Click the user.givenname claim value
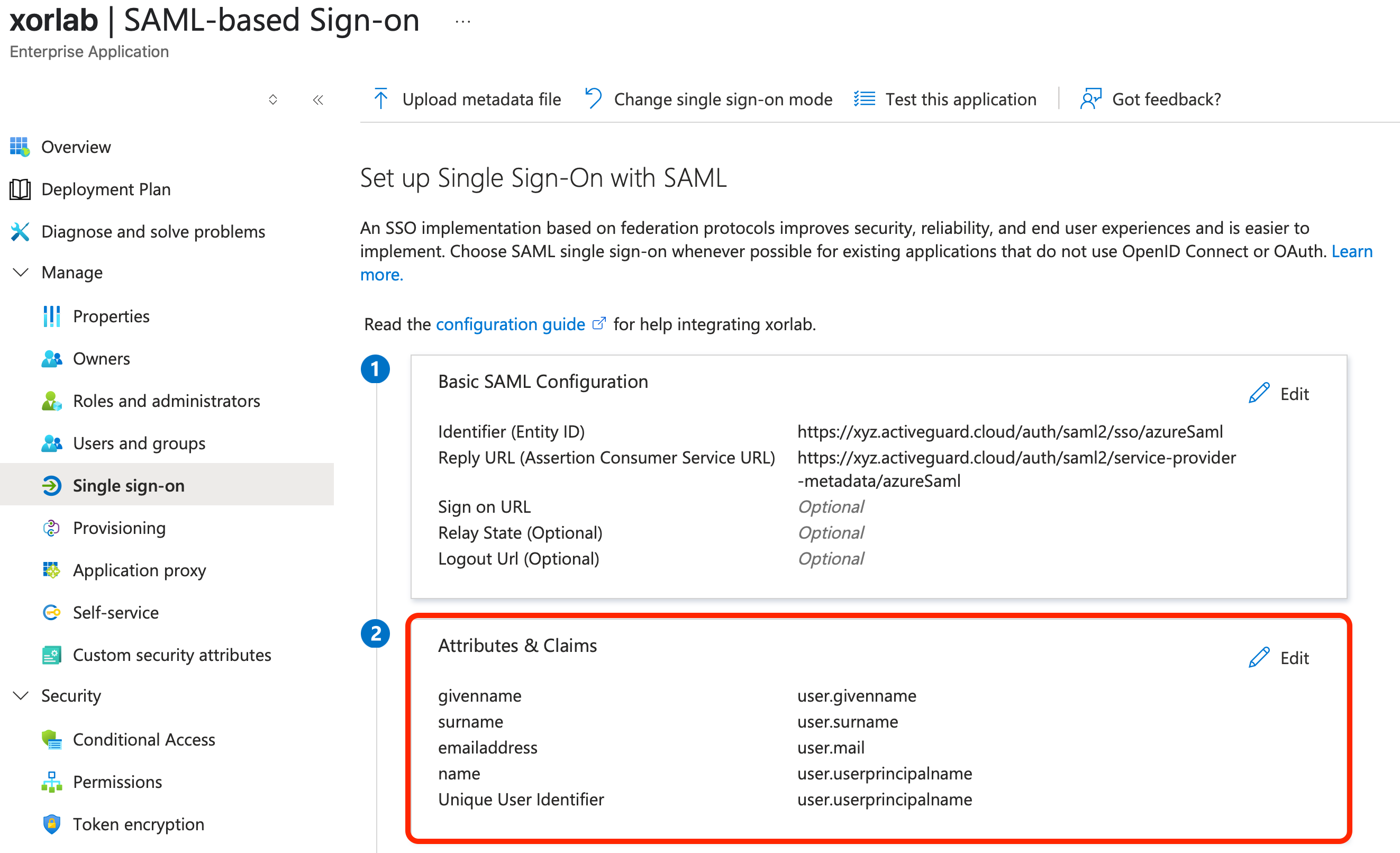The image size is (1400, 853). 856,696
